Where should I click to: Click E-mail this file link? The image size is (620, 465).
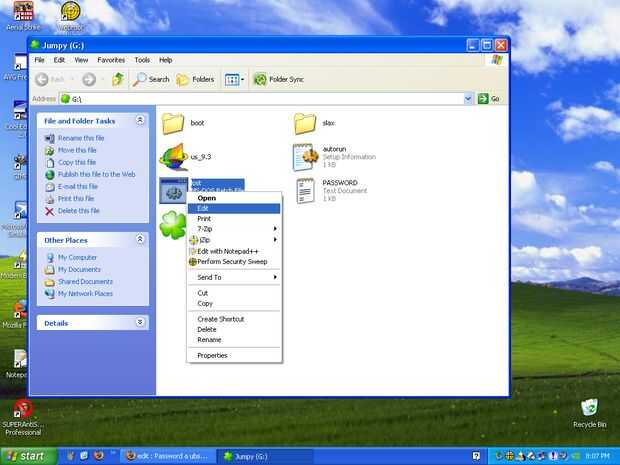tap(78, 187)
